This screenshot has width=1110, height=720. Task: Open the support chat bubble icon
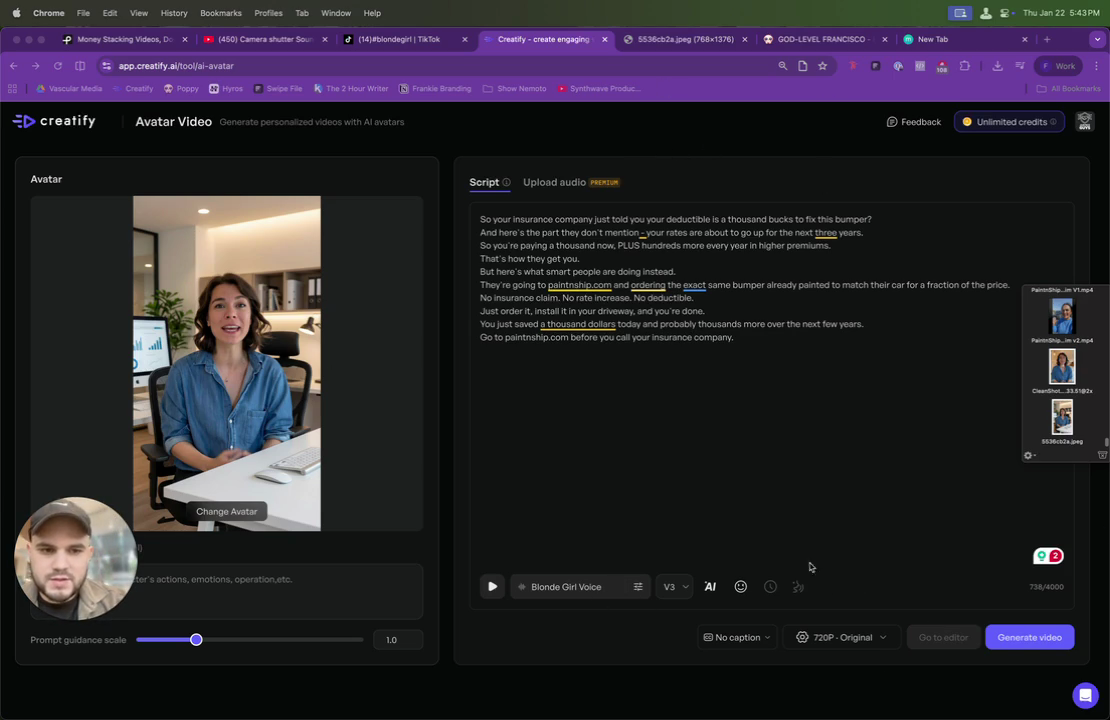(1085, 695)
